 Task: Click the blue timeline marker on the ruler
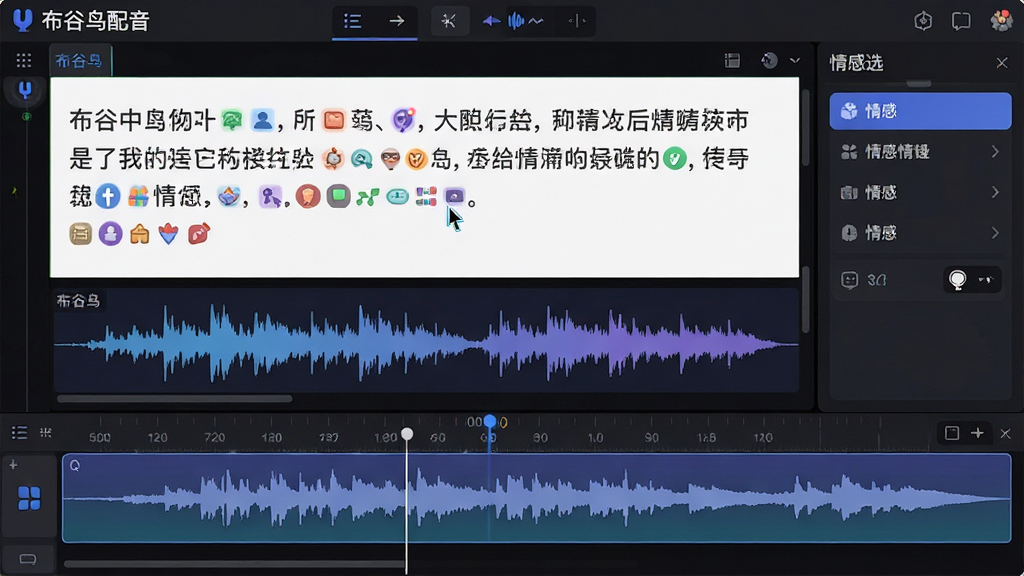pos(490,422)
